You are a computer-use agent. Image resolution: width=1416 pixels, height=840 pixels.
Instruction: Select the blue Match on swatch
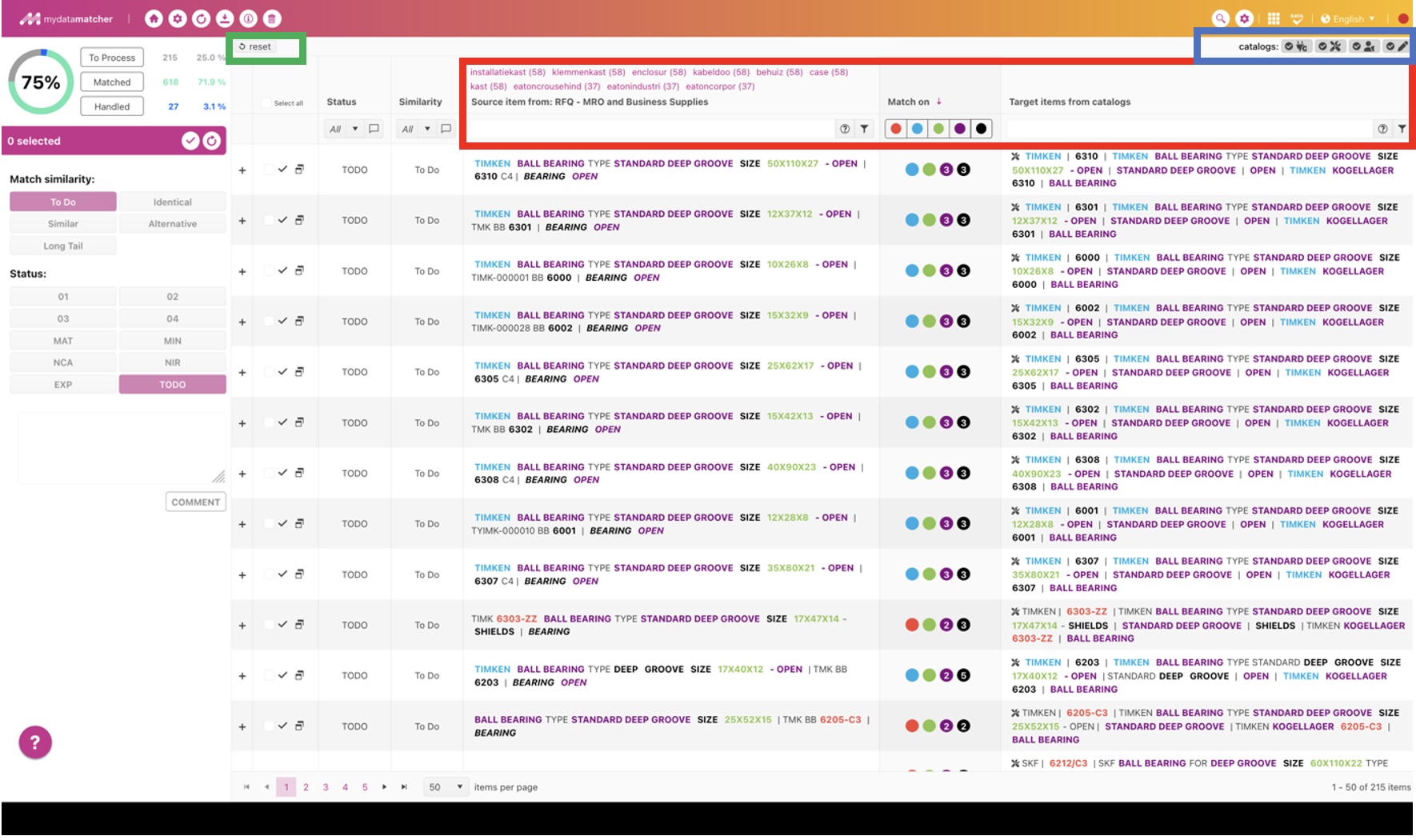918,129
